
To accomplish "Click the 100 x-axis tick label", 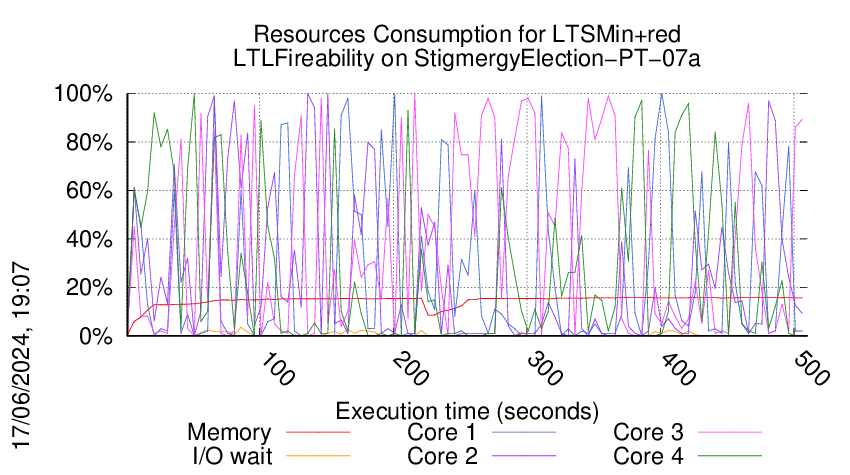I will point(278,370).
